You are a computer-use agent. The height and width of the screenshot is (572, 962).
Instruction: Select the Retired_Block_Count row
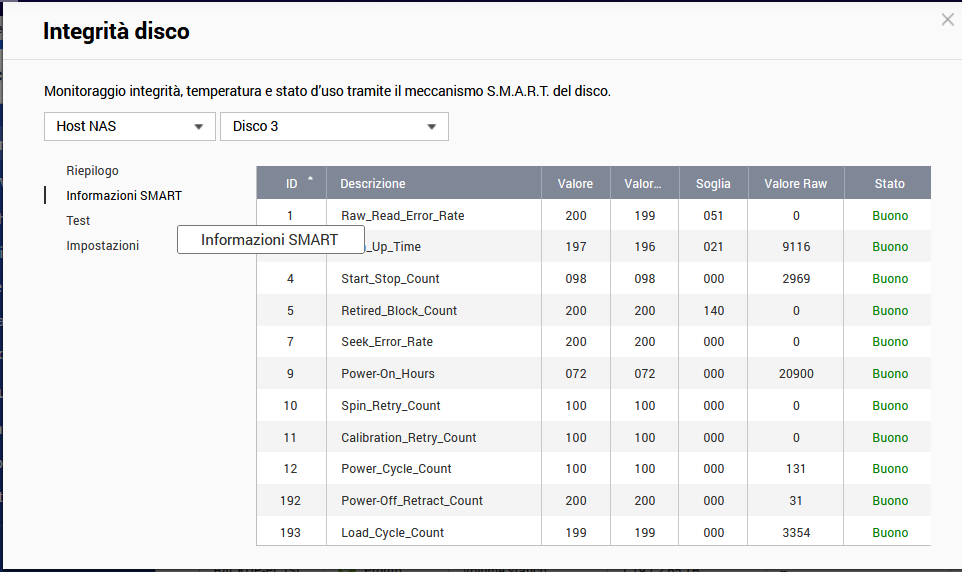[398, 311]
